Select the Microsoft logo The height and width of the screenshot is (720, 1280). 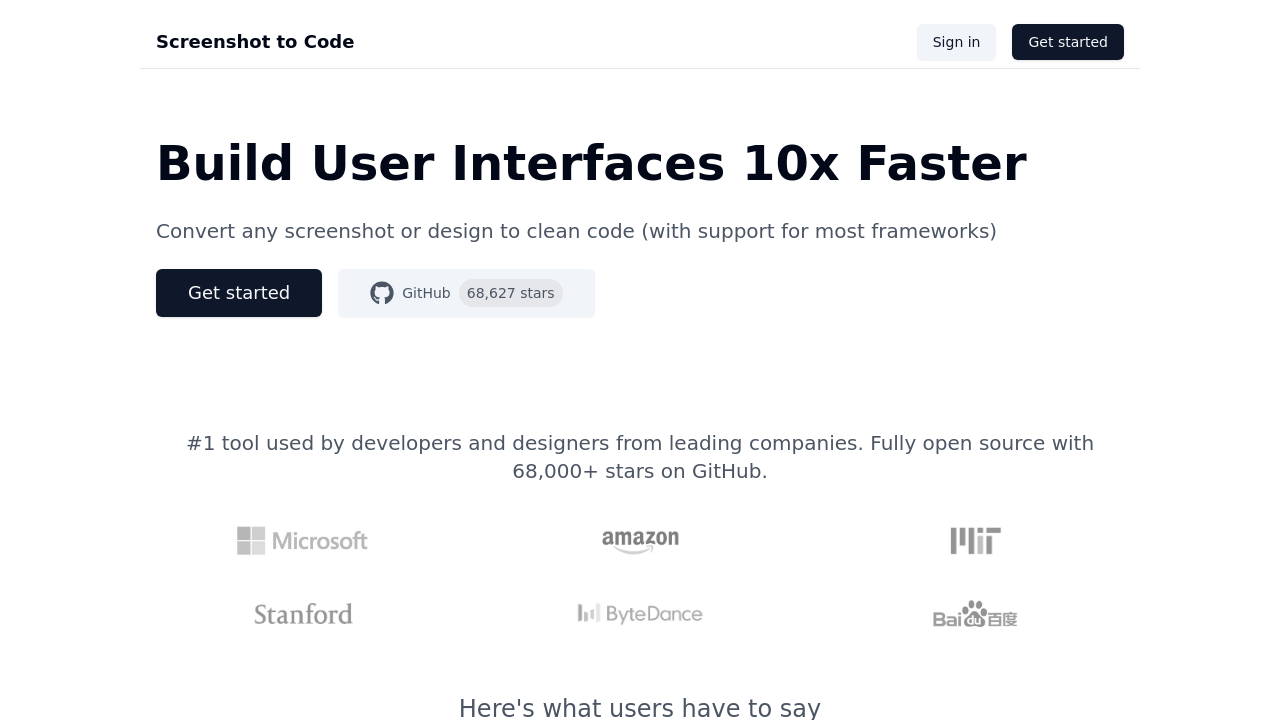tap(302, 540)
